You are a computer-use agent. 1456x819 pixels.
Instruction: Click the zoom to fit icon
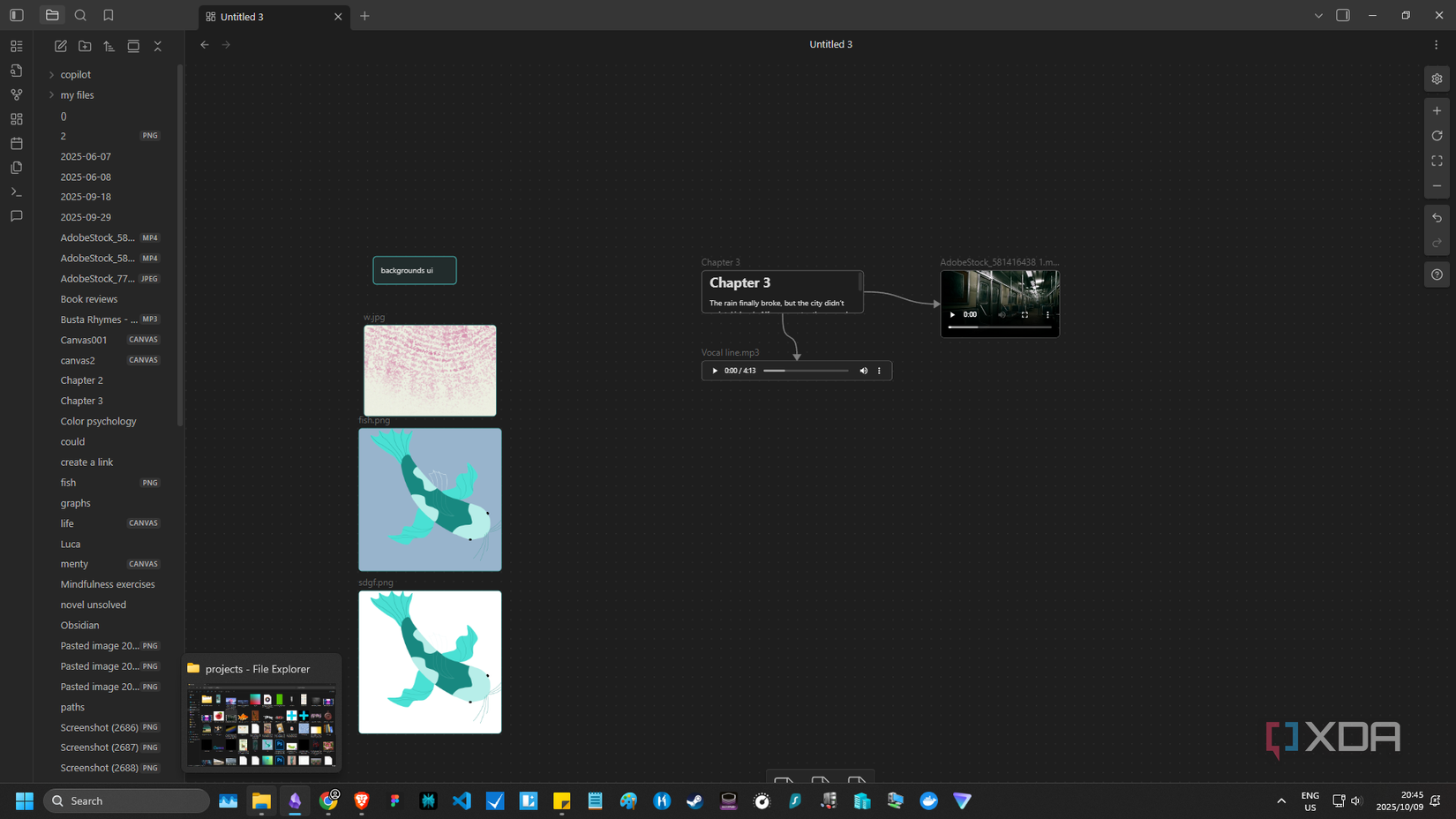pyautogui.click(x=1437, y=161)
